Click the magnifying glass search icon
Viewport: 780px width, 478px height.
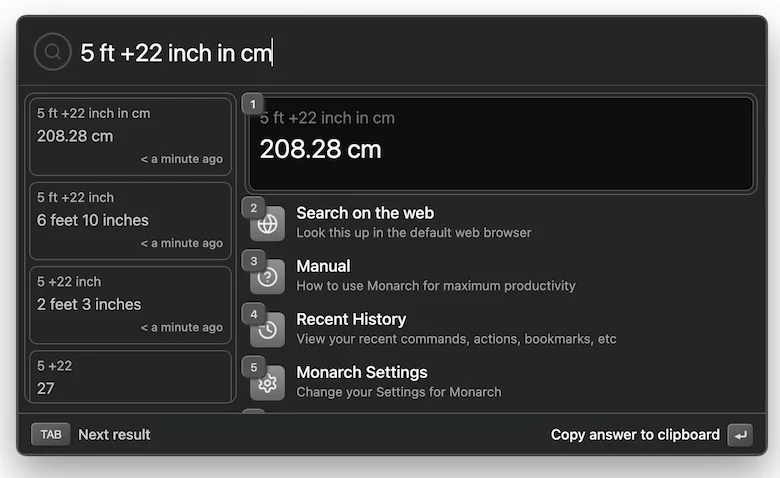[52, 51]
